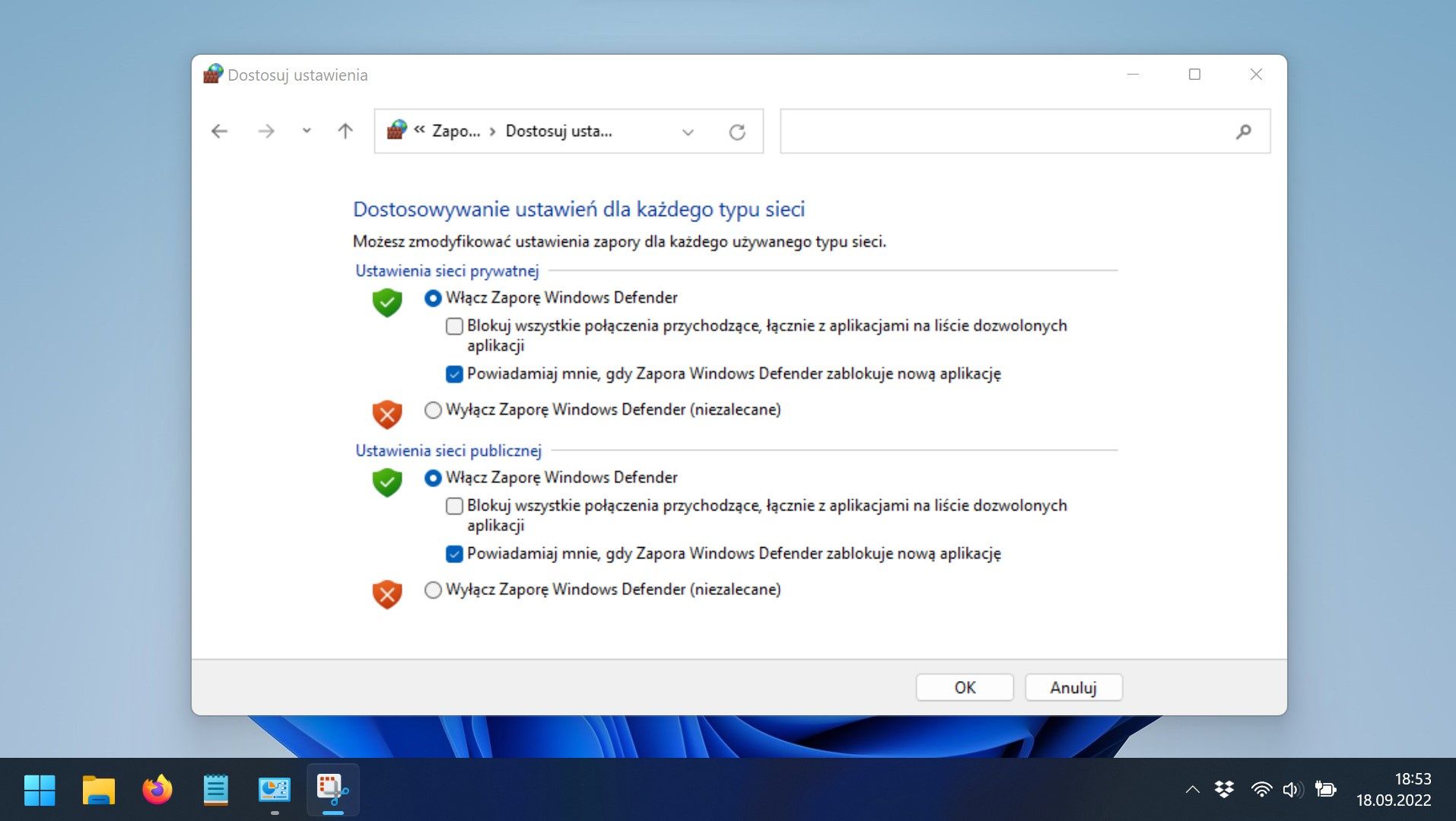Click green shield icon in private section
This screenshot has height=821, width=1456.
pos(387,302)
